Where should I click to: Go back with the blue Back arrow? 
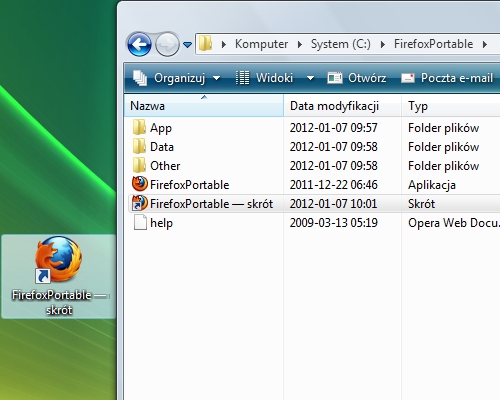click(139, 44)
